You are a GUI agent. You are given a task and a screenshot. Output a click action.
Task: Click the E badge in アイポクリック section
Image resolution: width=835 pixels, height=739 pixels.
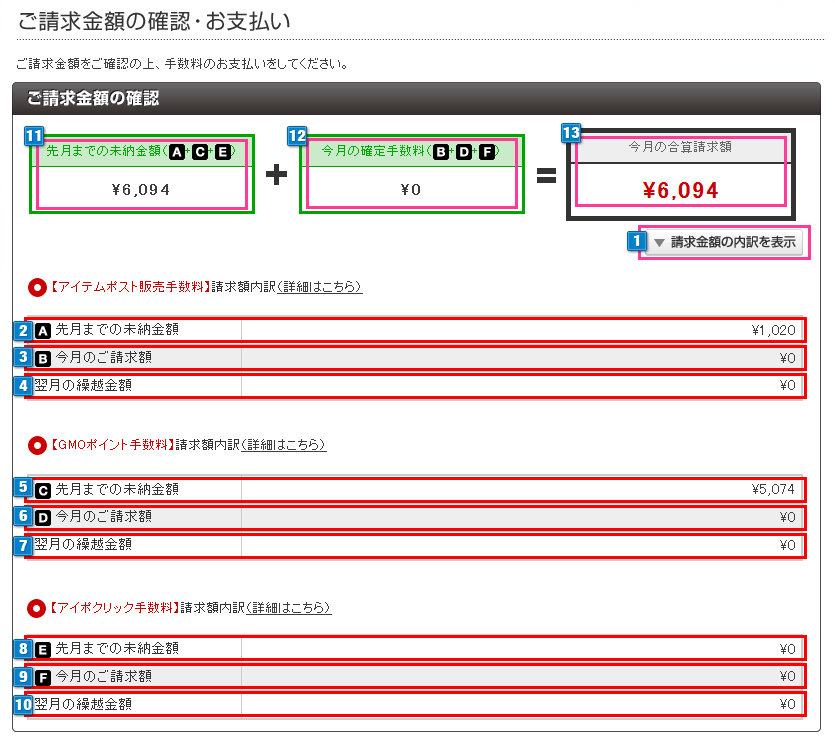[42, 648]
